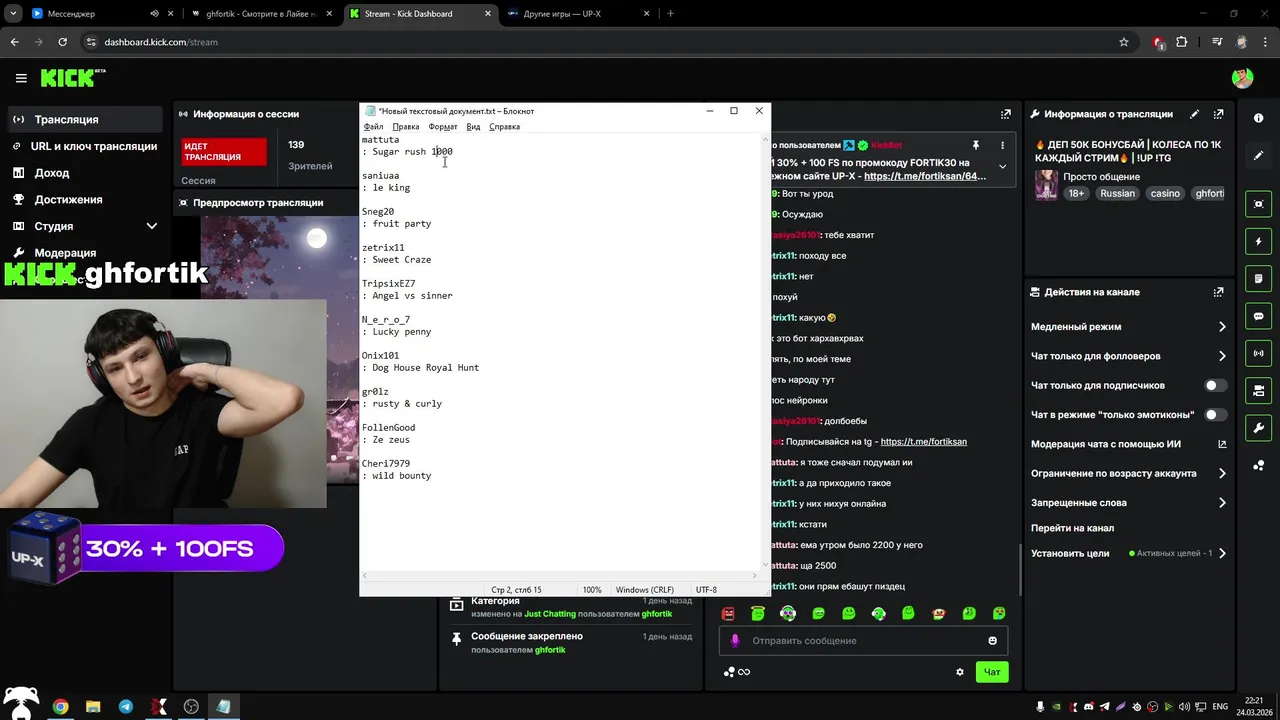Click the Просто общение category thumbnail
Viewport: 1280px width, 720px height.
click(x=1046, y=185)
